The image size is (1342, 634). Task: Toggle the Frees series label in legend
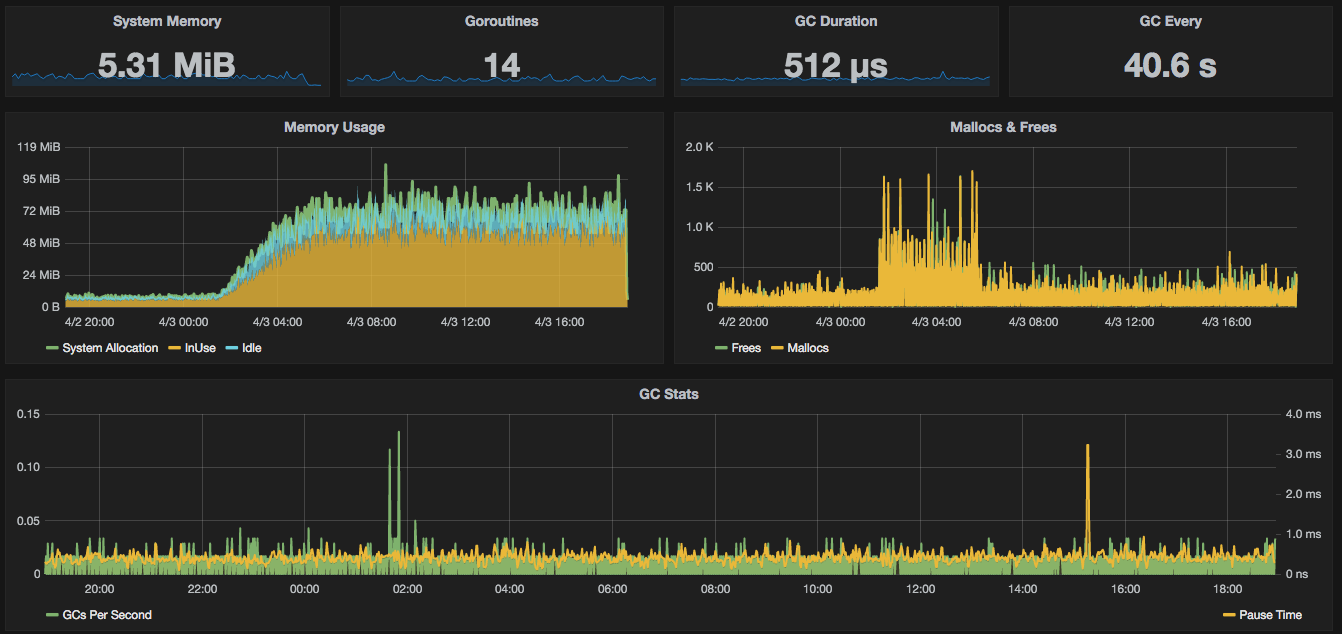pos(746,348)
